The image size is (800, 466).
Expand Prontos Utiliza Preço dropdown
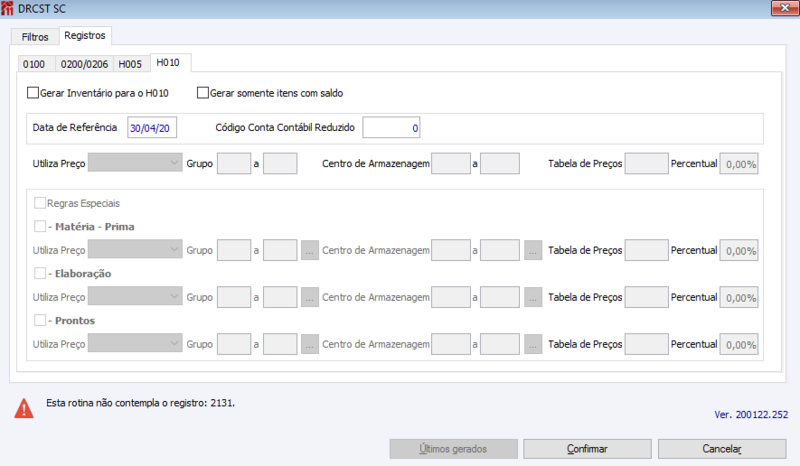point(135,344)
